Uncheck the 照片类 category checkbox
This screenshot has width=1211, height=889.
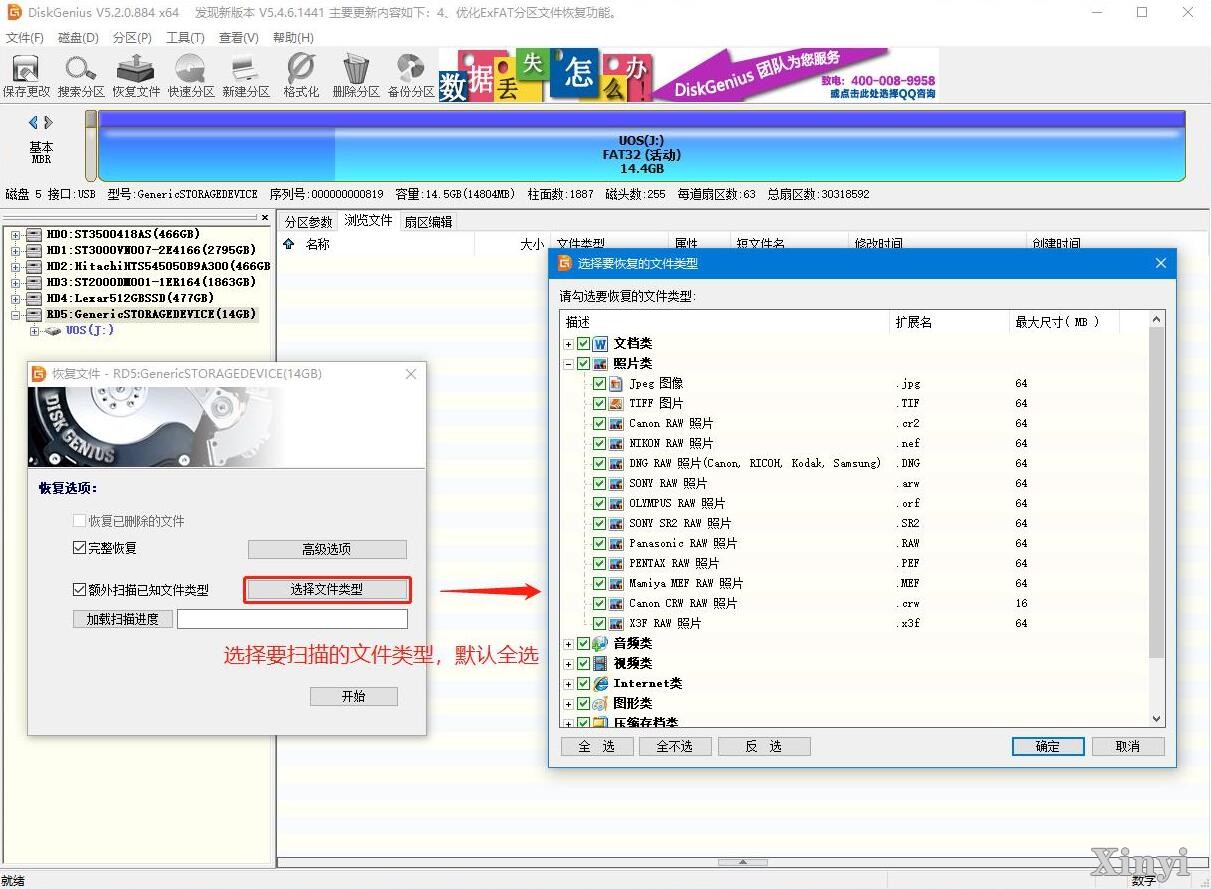(x=584, y=363)
